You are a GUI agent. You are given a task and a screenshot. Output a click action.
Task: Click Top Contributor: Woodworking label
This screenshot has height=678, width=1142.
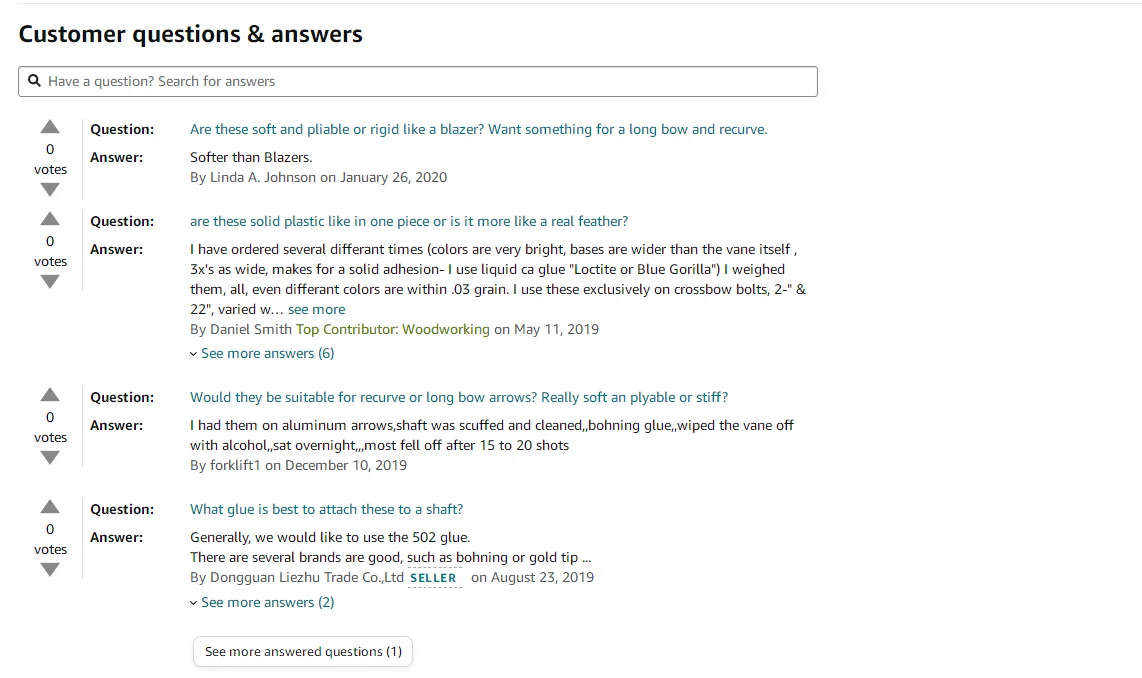tap(393, 329)
